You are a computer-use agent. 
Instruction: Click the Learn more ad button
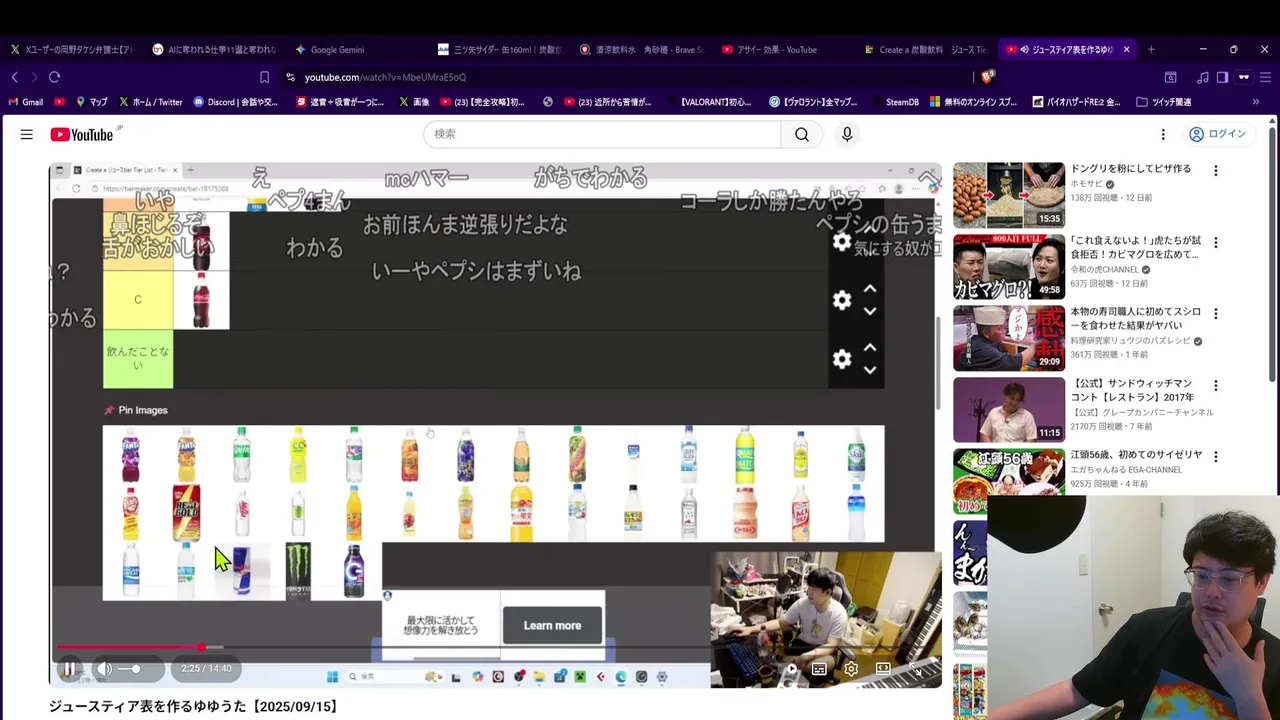pyautogui.click(x=552, y=625)
